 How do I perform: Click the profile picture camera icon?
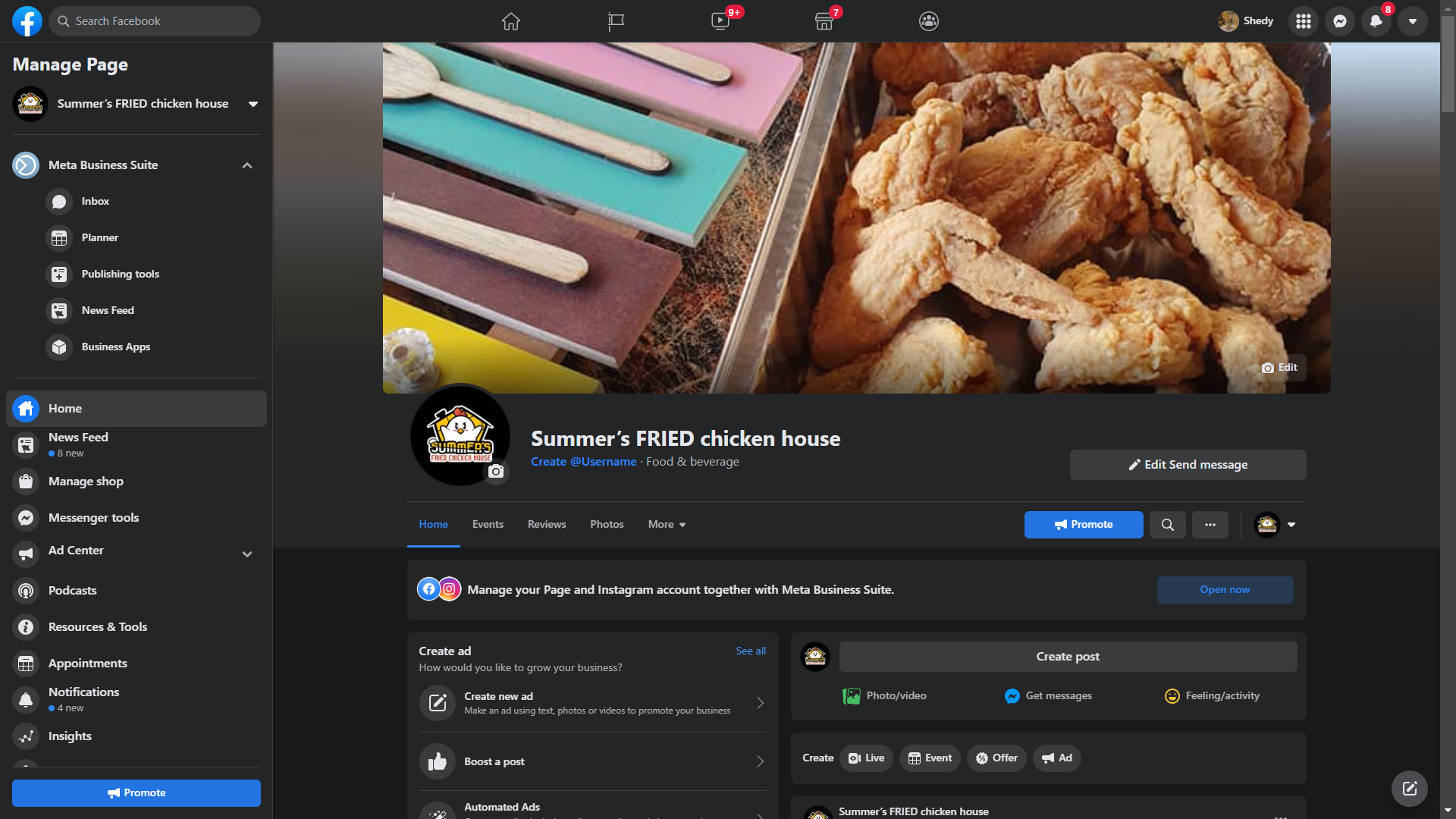tap(496, 472)
